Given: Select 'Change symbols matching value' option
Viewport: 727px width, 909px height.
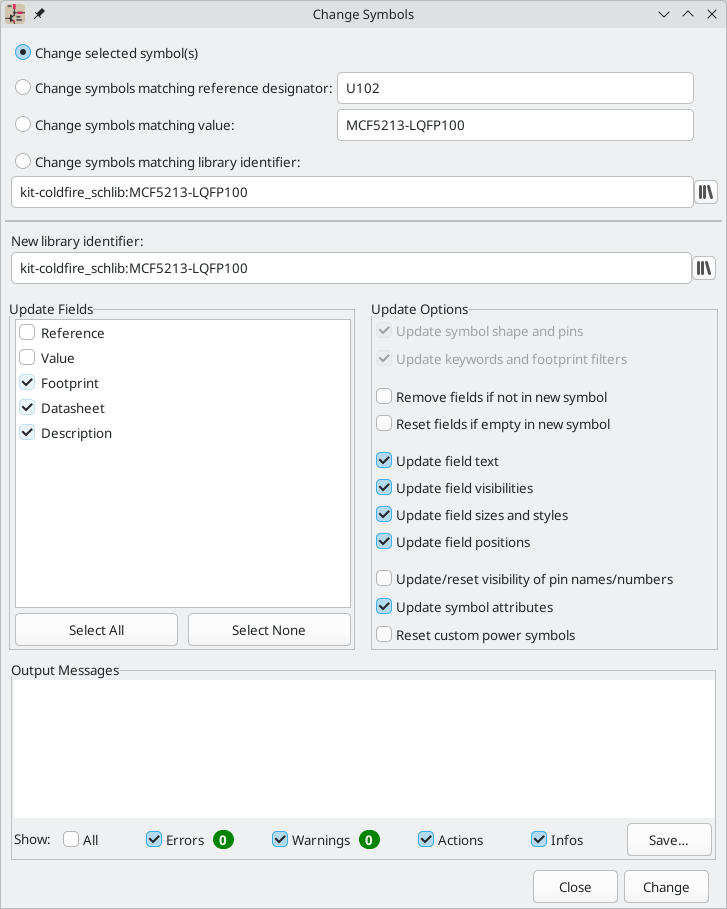Looking at the screenshot, I should [23, 125].
